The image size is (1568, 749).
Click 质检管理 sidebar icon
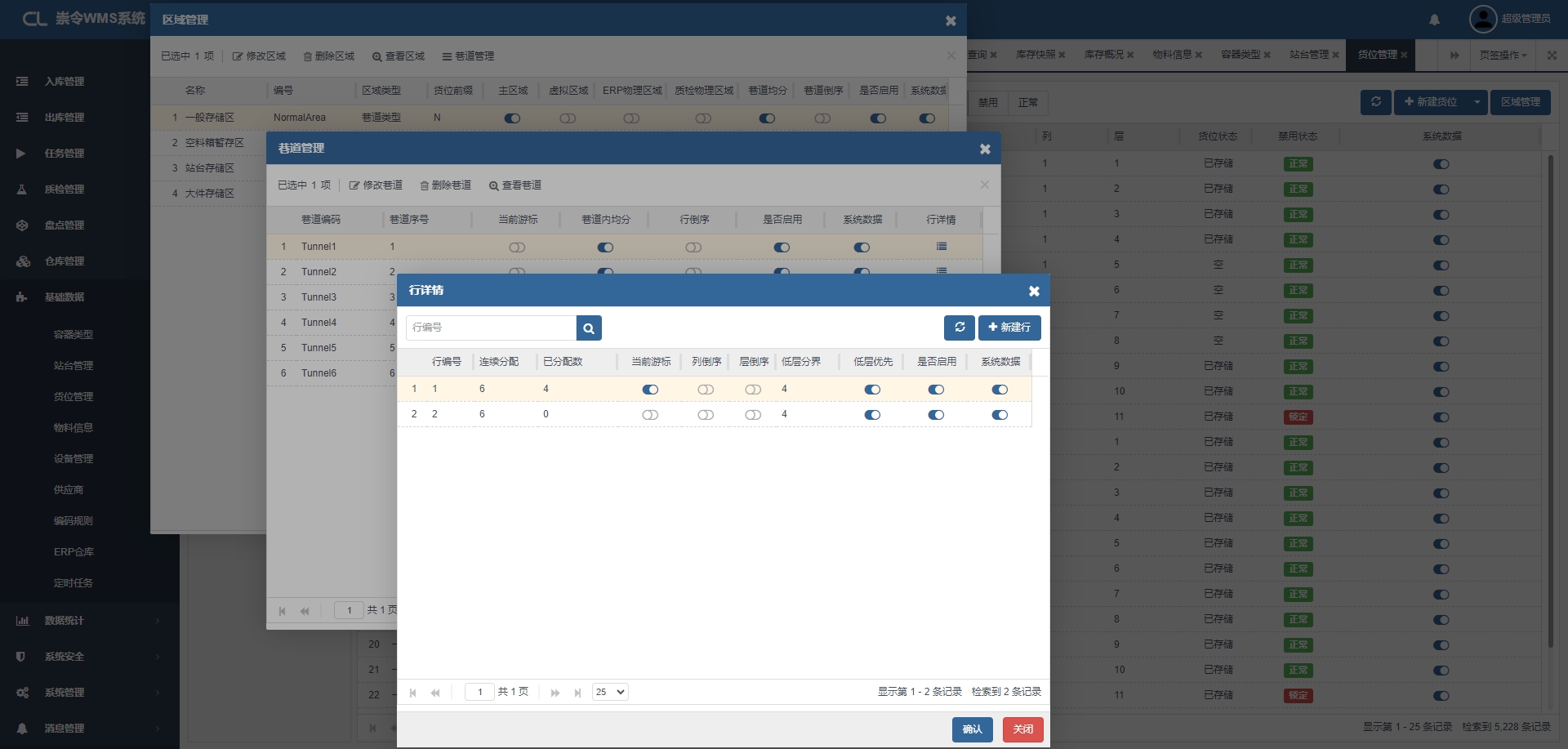point(22,189)
